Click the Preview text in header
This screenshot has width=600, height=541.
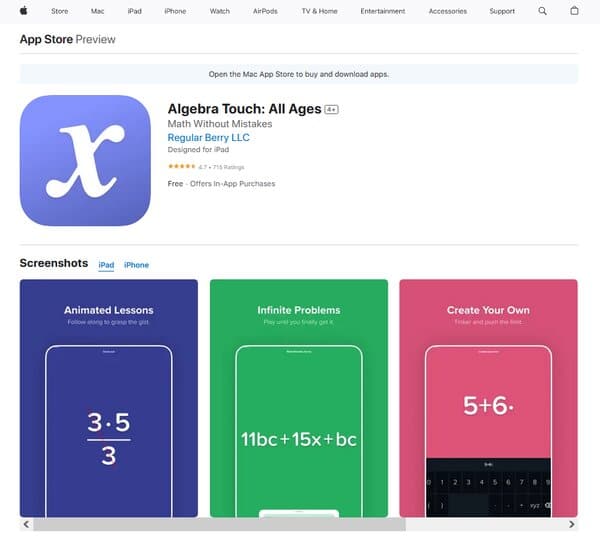[x=95, y=39]
